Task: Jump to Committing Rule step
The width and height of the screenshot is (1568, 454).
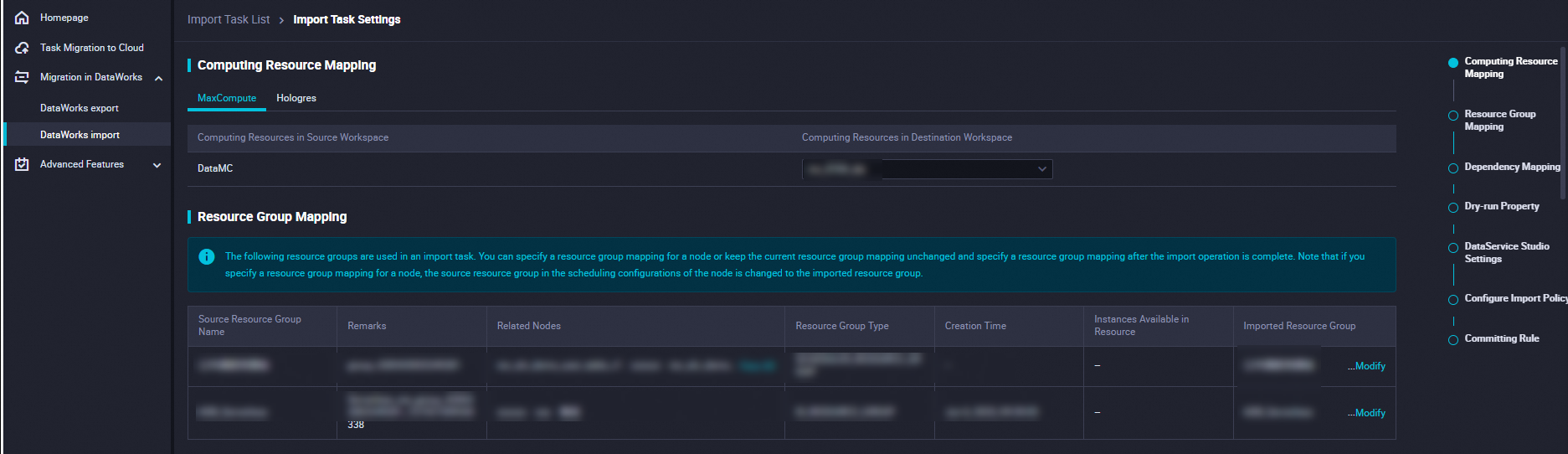Action: pyautogui.click(x=1501, y=338)
